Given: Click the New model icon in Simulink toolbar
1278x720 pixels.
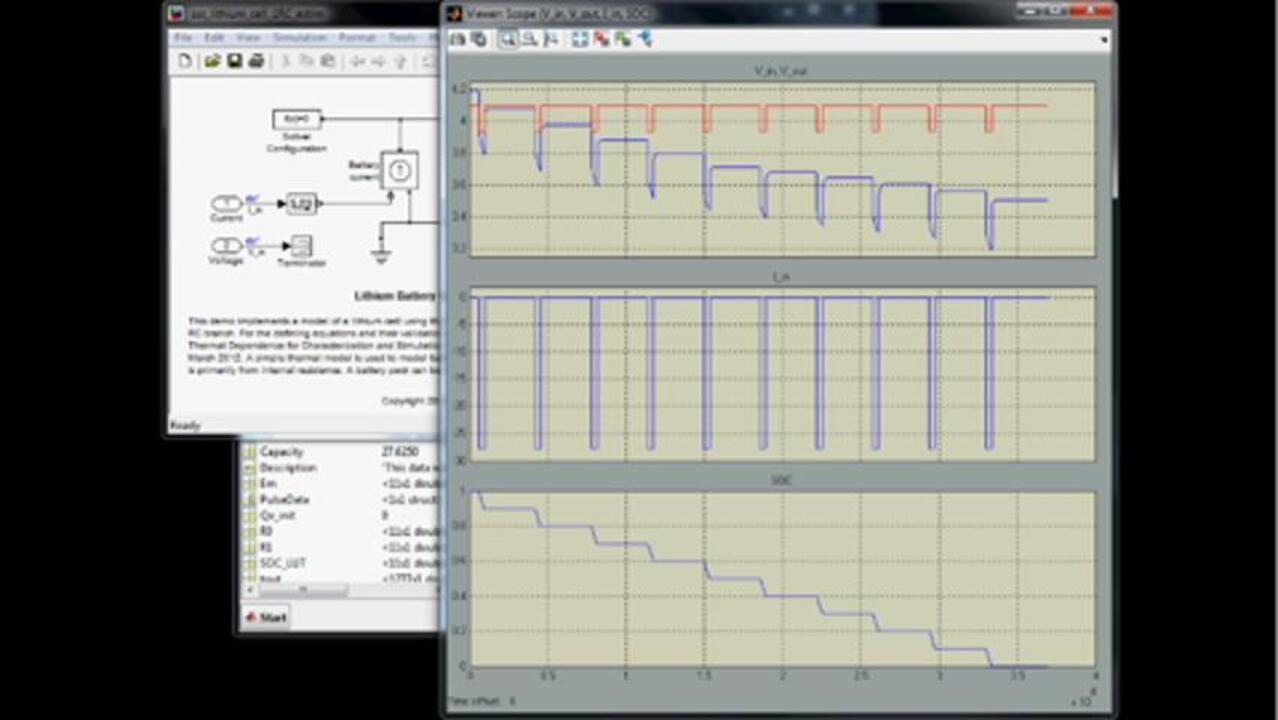Looking at the screenshot, I should coord(185,61).
